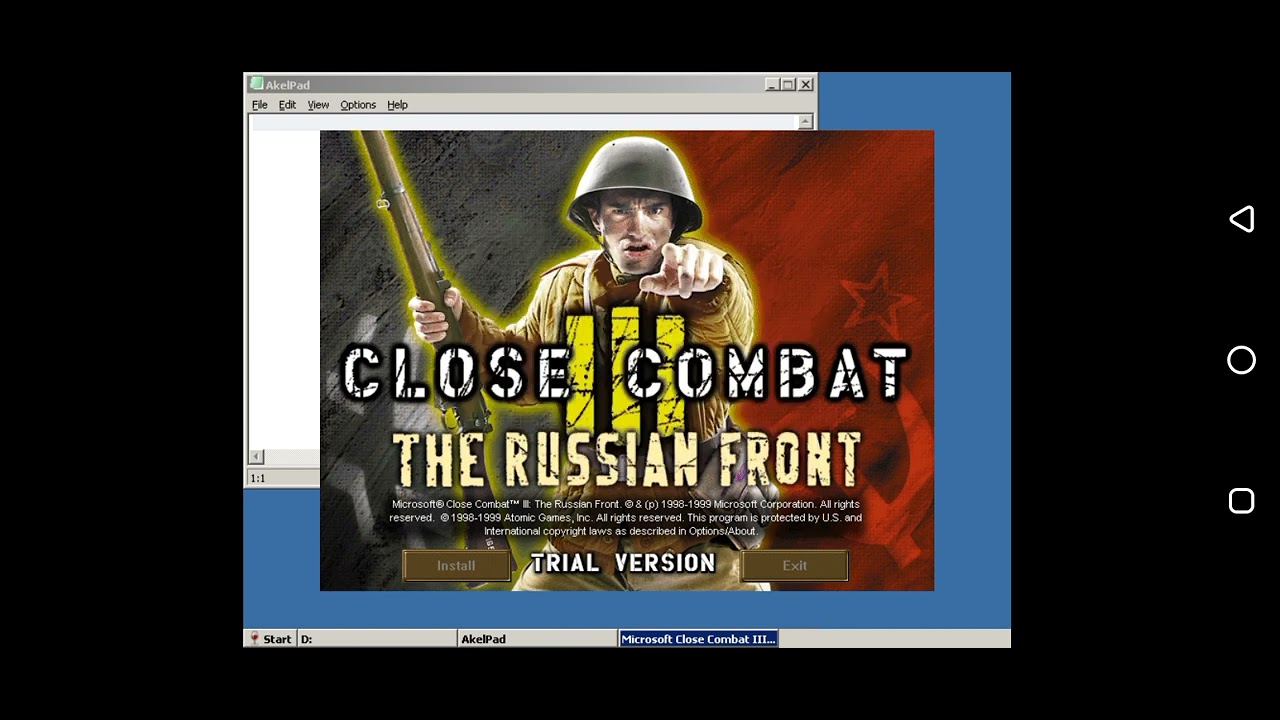Close the AkelPad window
The height and width of the screenshot is (720, 1280).
(x=806, y=85)
